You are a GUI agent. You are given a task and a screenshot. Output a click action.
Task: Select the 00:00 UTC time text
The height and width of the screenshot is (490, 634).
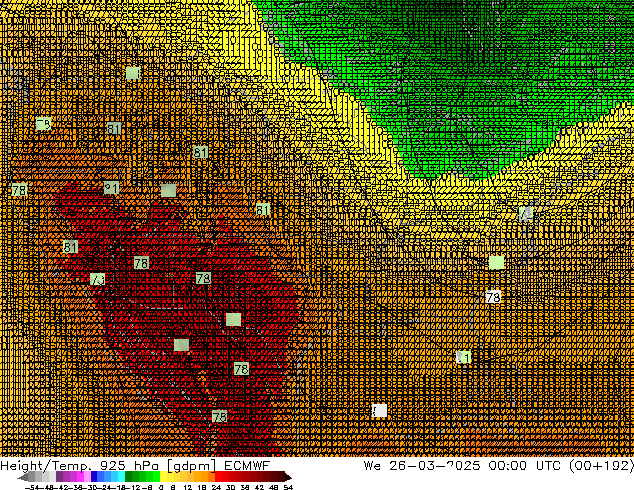(x=524, y=465)
